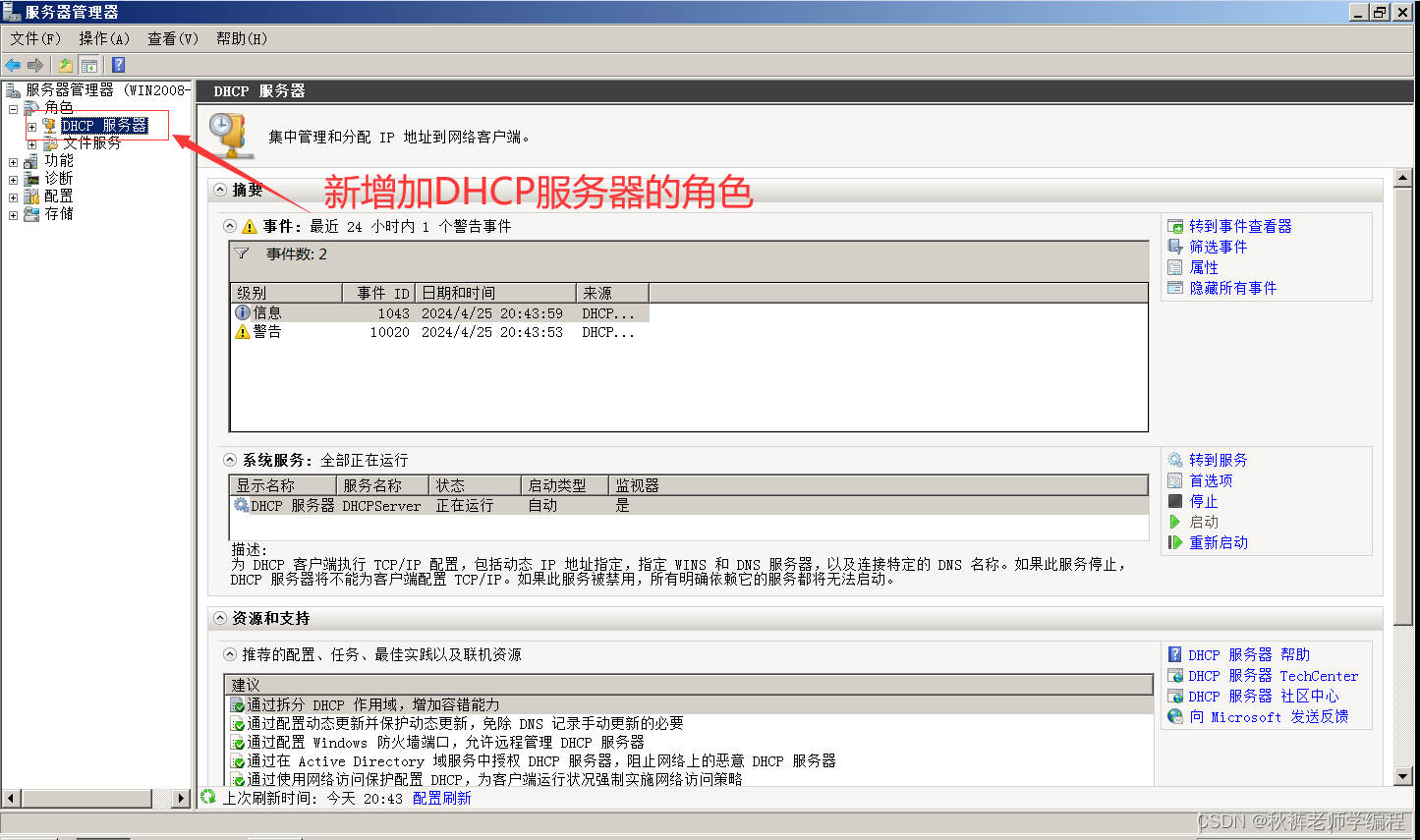Sort events by 级别 column header
Screen dimensions: 1420x840
coord(287,293)
